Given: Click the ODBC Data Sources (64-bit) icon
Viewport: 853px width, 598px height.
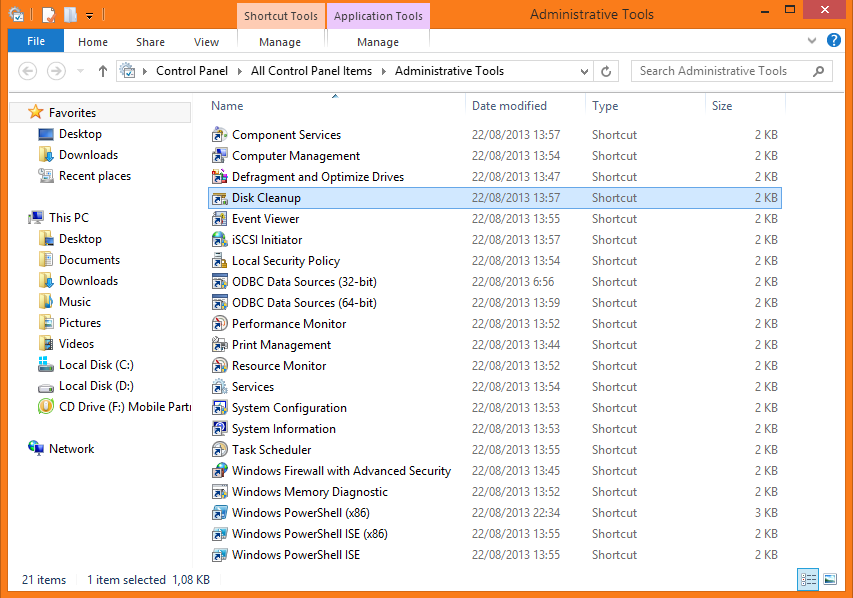Looking at the screenshot, I should (219, 303).
